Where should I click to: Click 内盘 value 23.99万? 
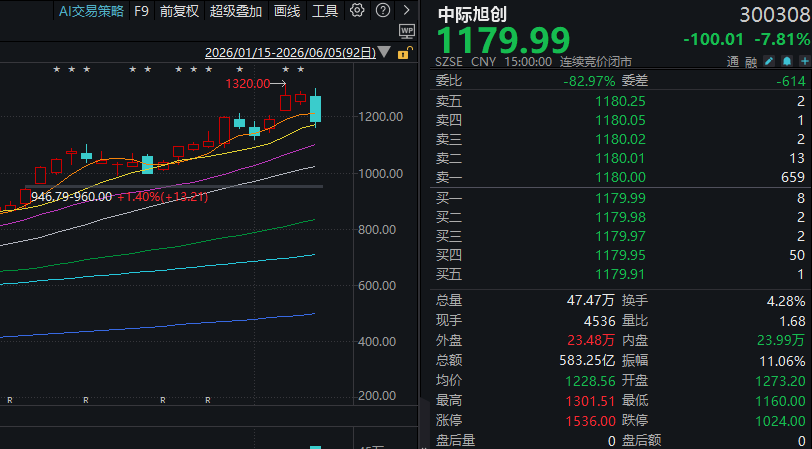(781, 340)
